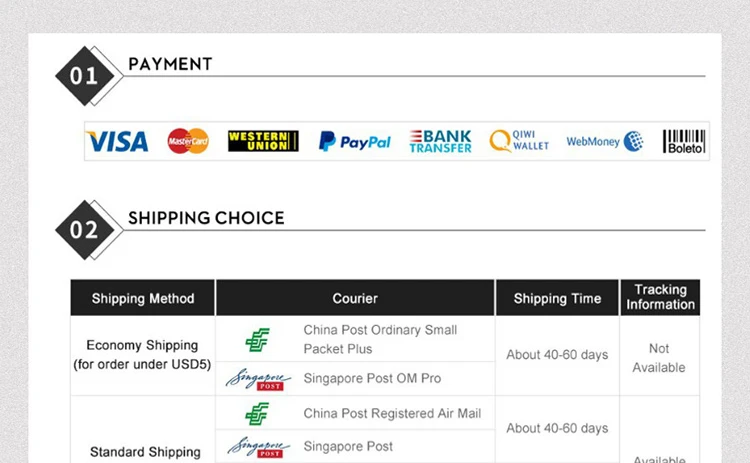Click the Shipping Method column header
Screen dimensions: 750x463
click(143, 298)
